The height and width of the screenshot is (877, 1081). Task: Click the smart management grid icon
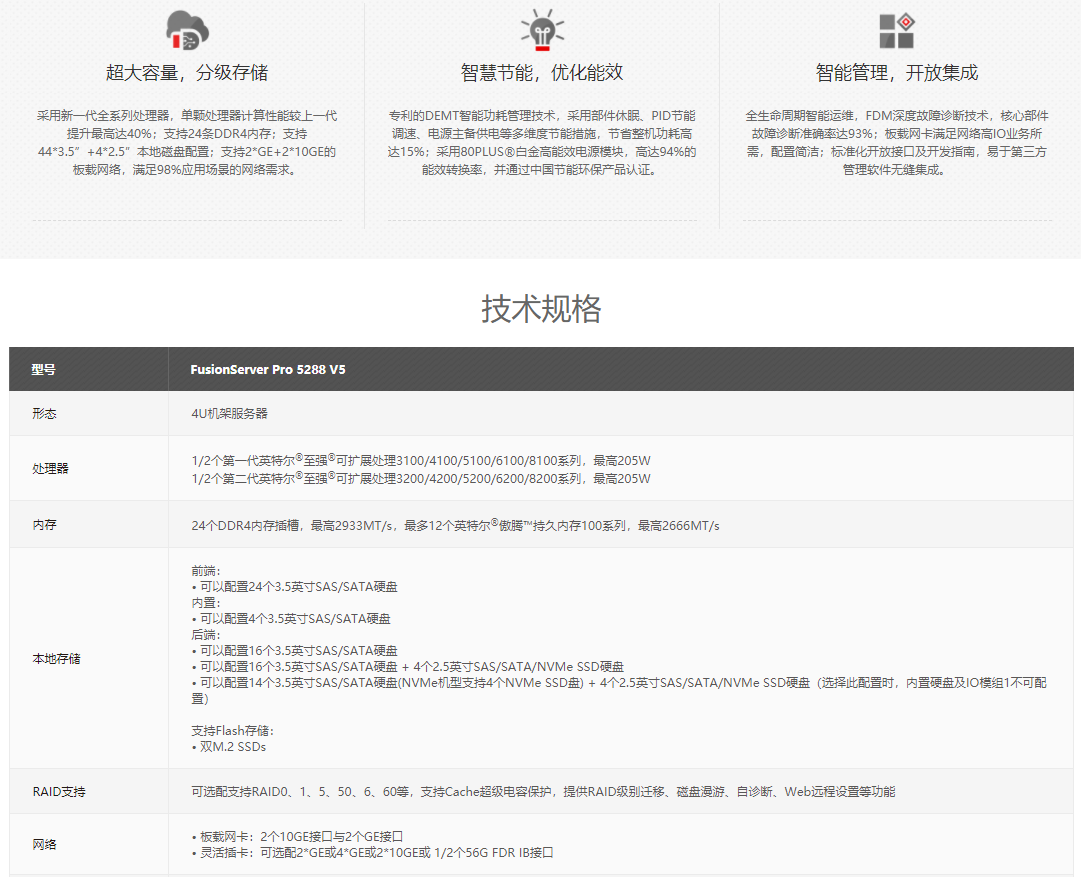(897, 31)
